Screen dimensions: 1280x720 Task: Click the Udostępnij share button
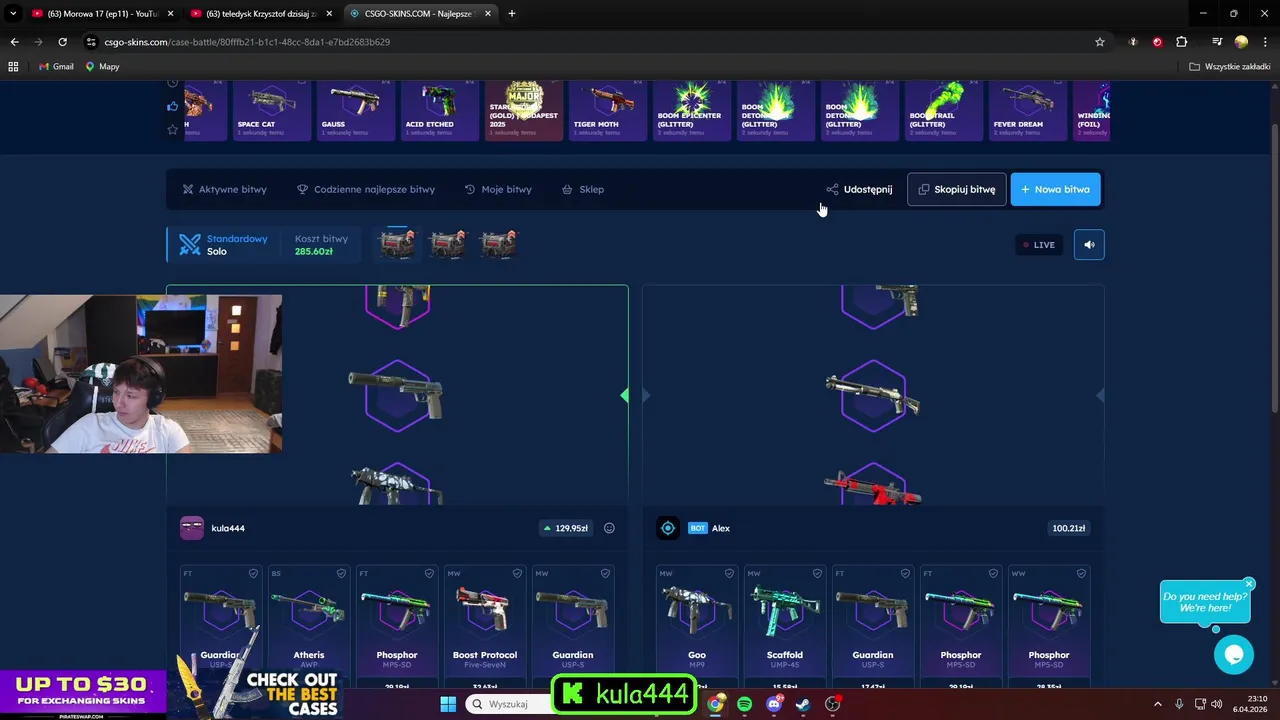pos(859,189)
